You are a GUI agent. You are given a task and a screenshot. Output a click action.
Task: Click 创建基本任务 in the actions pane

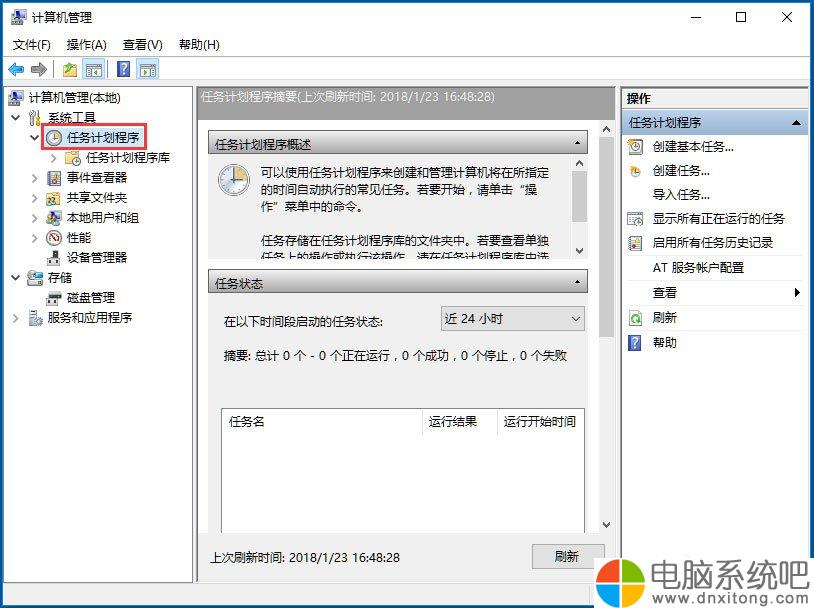[x=693, y=147]
